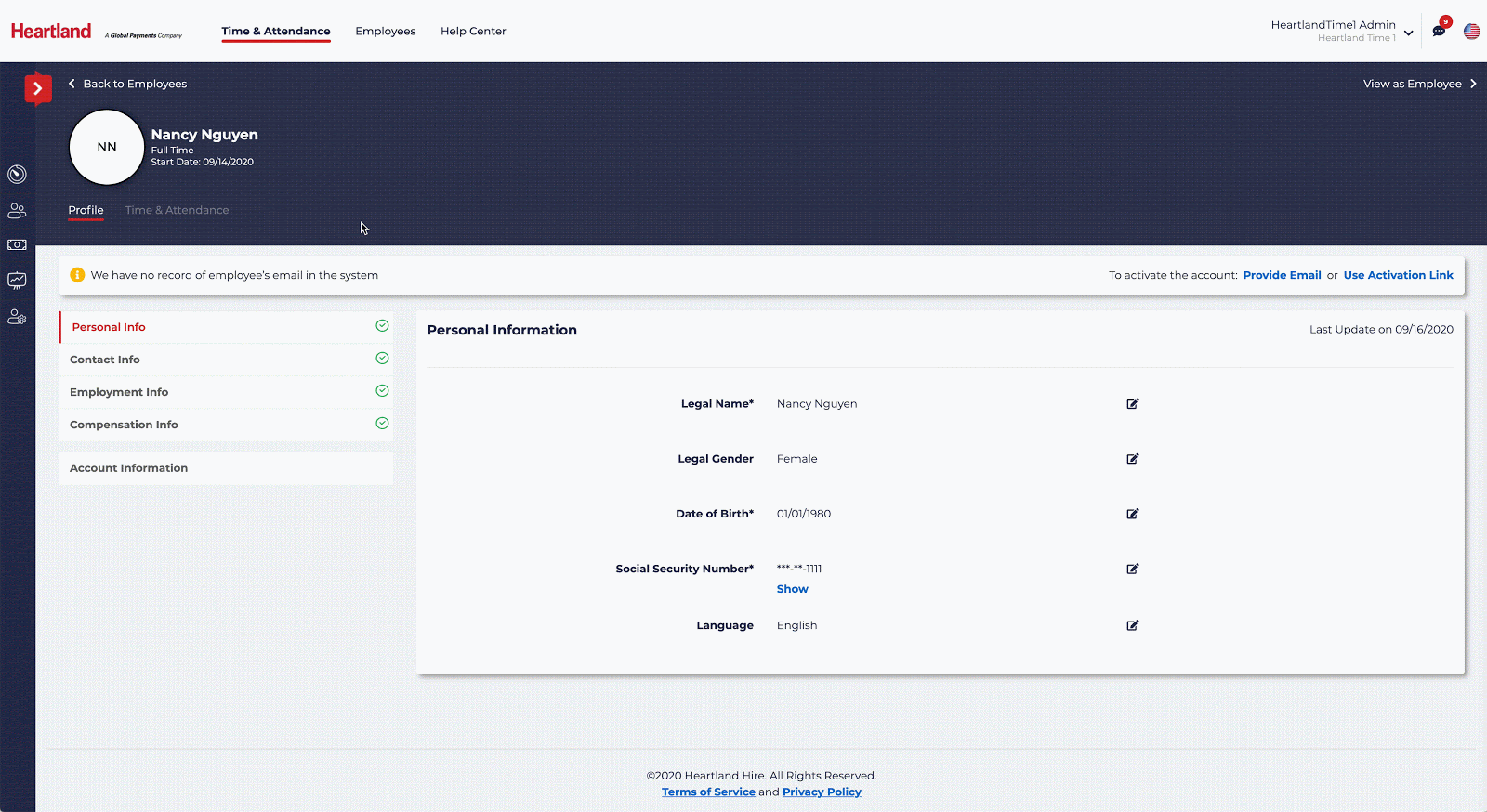The image size is (1487, 812).
Task: Open the payroll money sidebar icon
Action: (17, 245)
